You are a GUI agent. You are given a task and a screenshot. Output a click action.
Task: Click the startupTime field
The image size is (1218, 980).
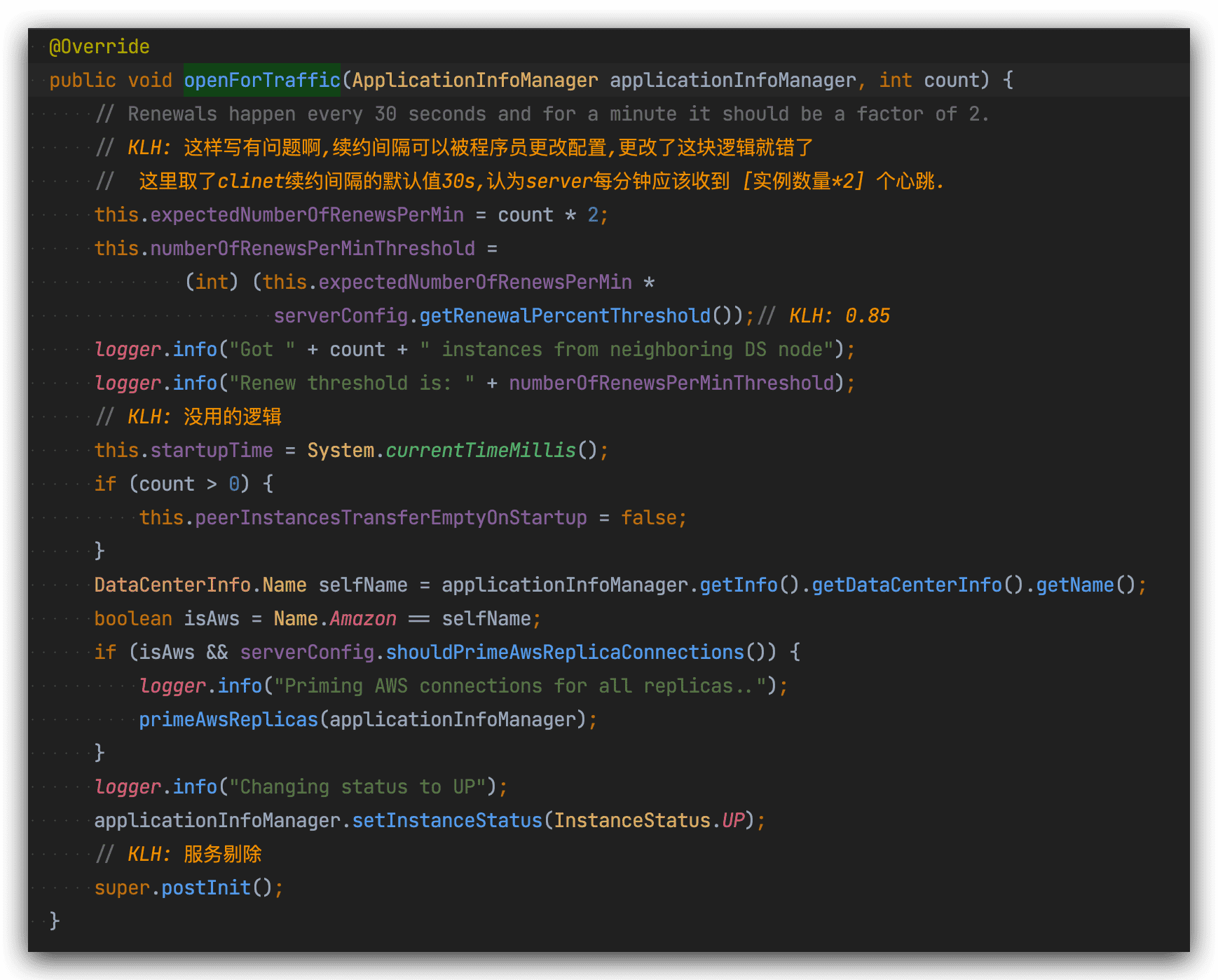pos(212,450)
